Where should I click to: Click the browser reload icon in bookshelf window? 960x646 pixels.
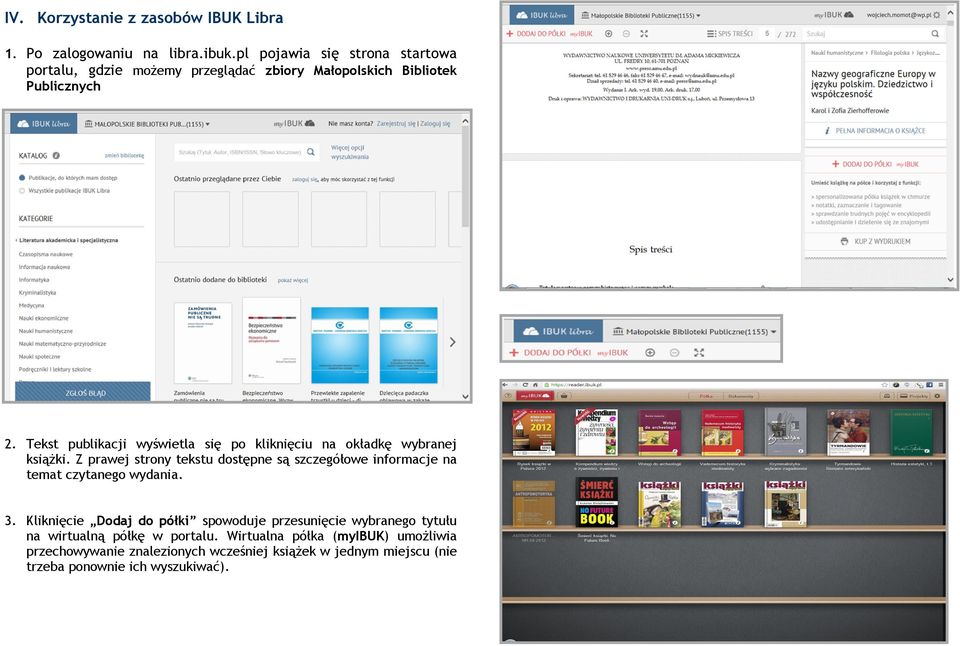click(x=525, y=385)
